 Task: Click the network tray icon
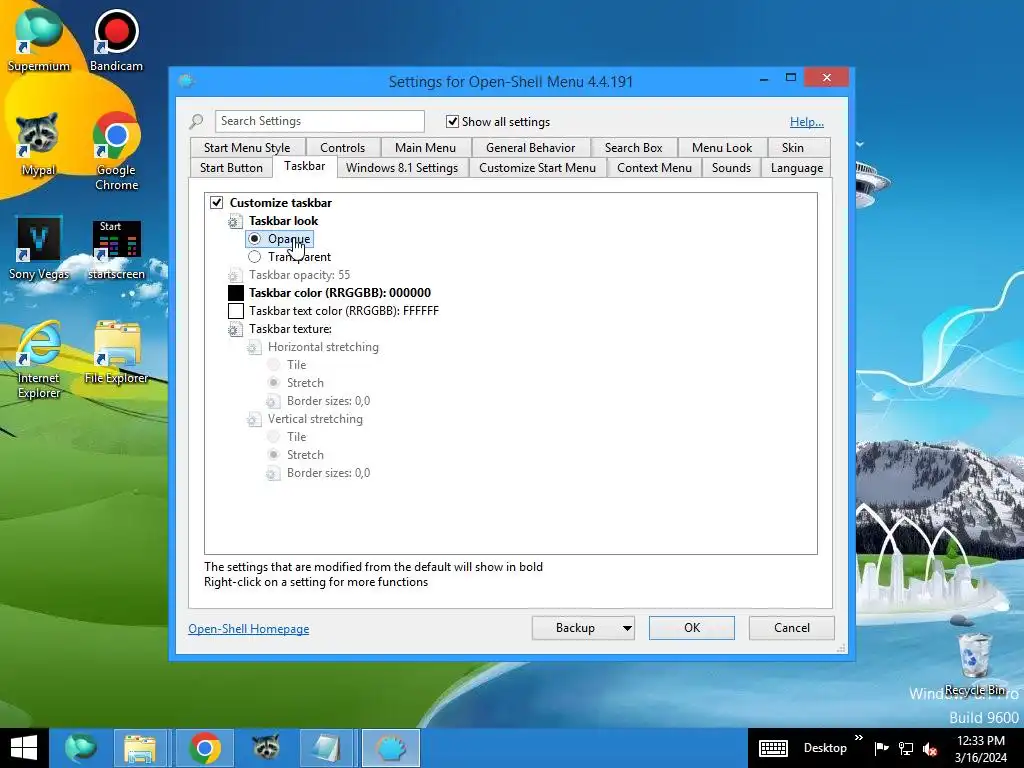click(x=906, y=748)
